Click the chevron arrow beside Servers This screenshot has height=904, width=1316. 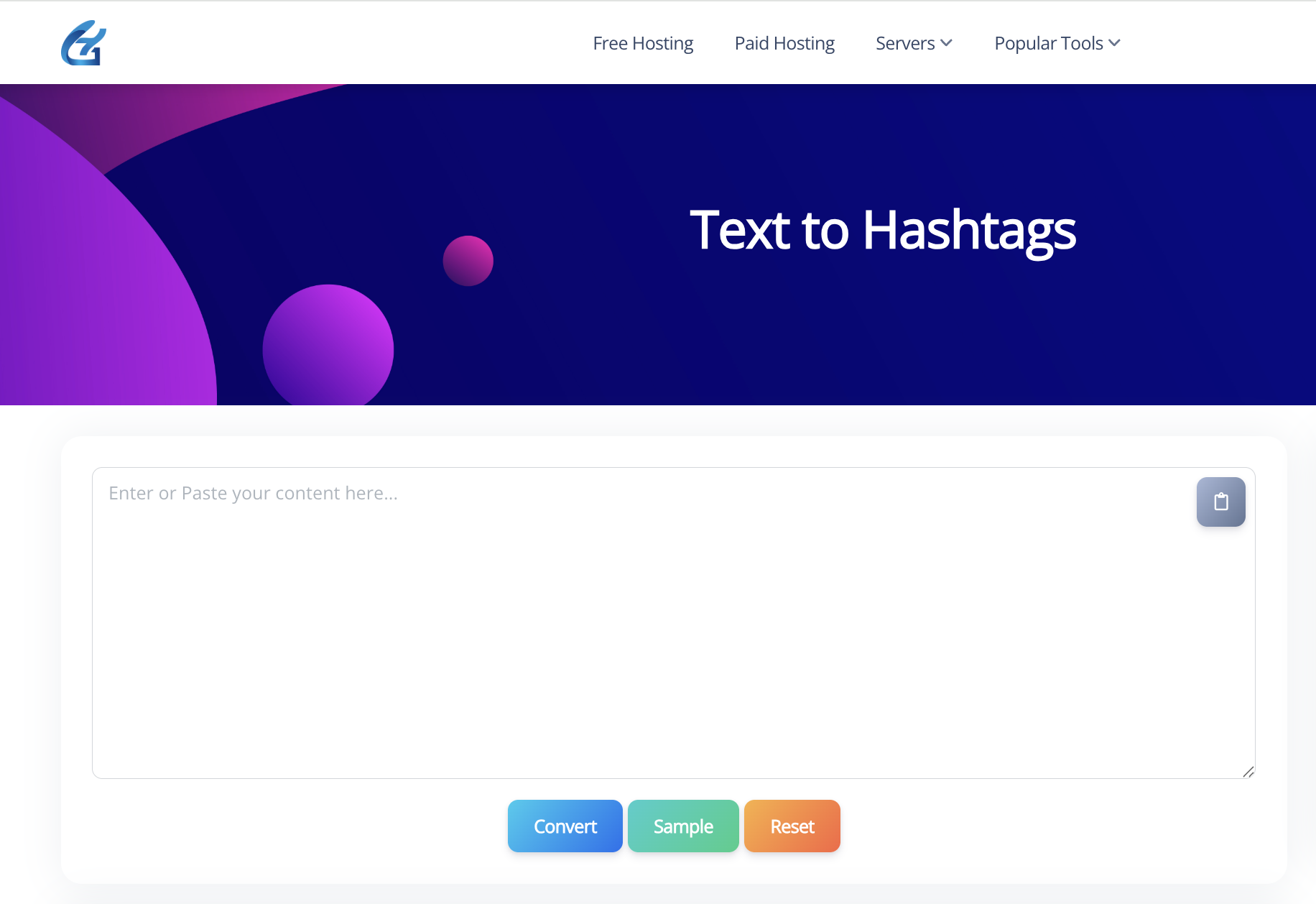(947, 43)
